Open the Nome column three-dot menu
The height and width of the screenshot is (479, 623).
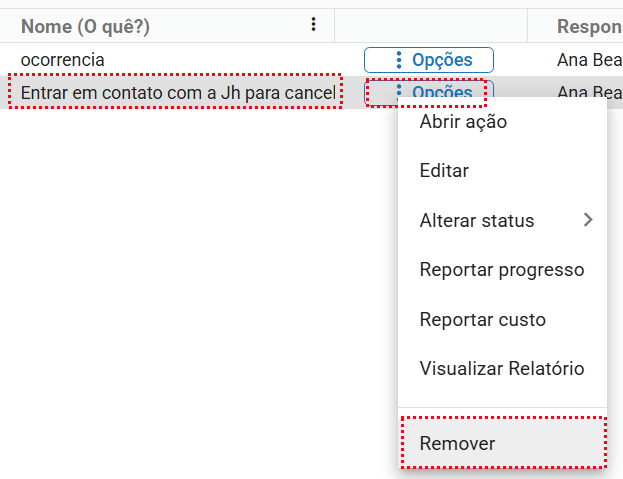[x=314, y=25]
